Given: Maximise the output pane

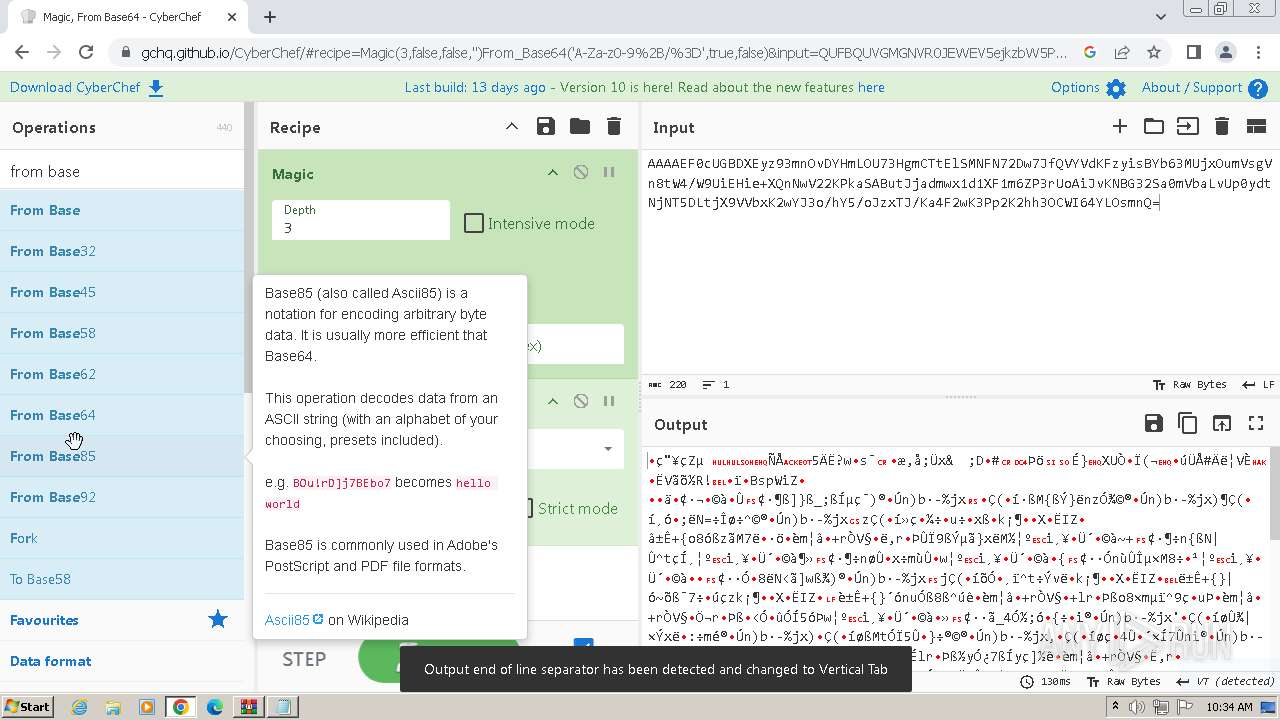Looking at the screenshot, I should [x=1256, y=424].
